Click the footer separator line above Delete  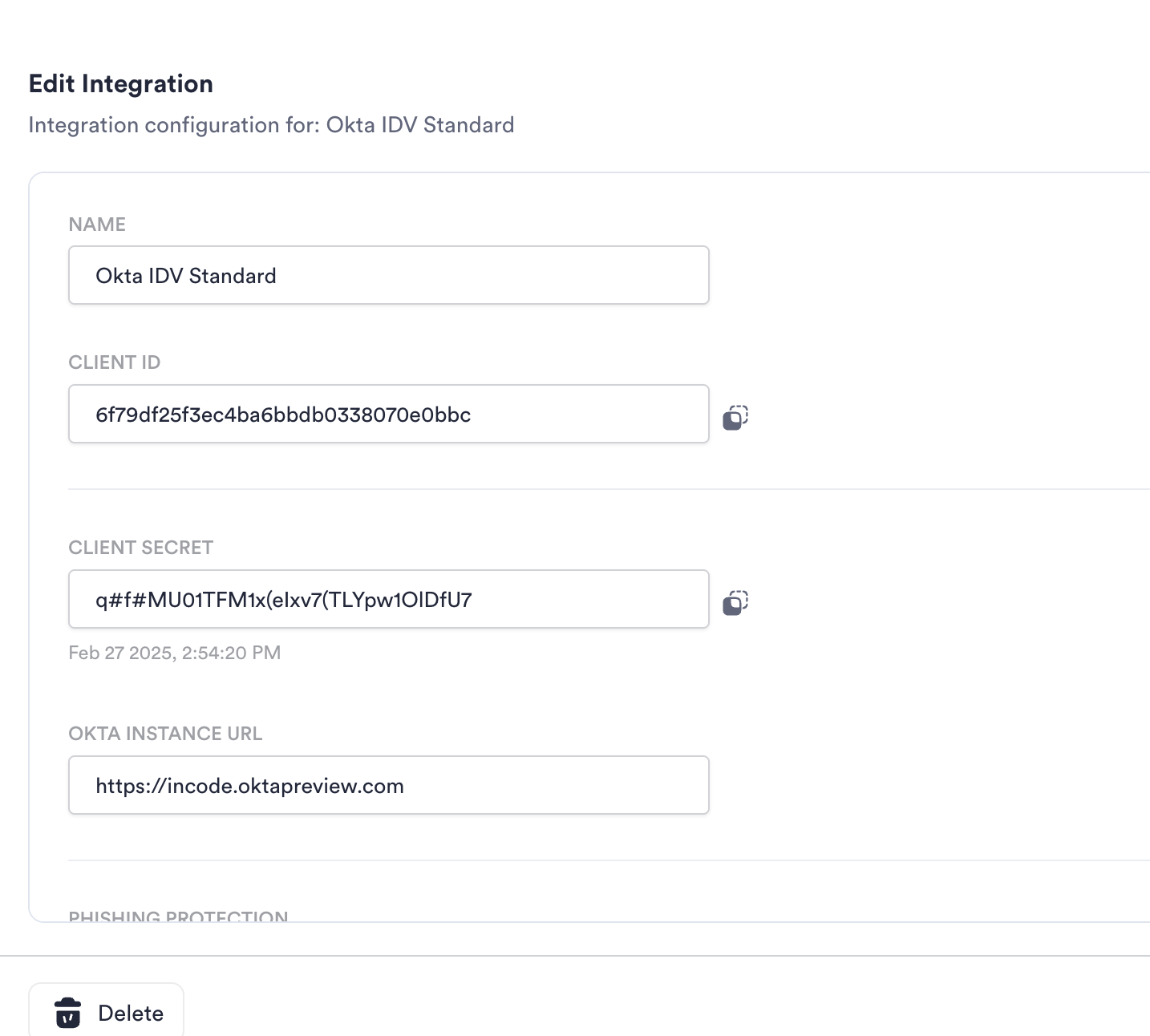575,956
